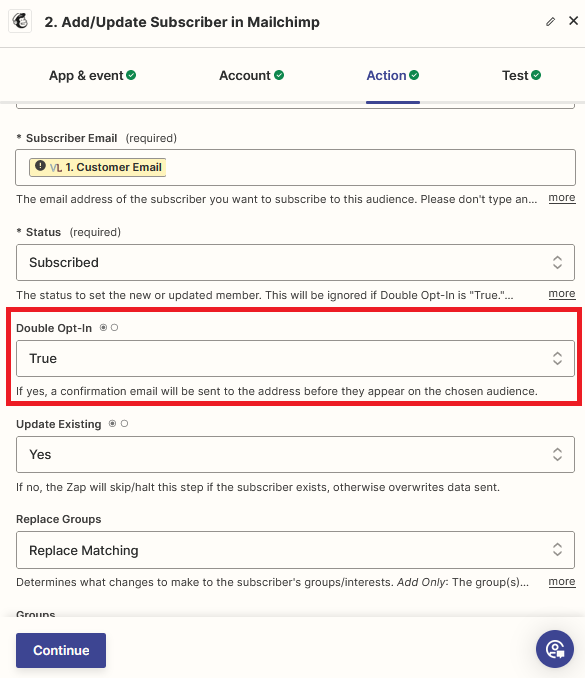
Task: Close the step editor panel
Action: point(573,21)
